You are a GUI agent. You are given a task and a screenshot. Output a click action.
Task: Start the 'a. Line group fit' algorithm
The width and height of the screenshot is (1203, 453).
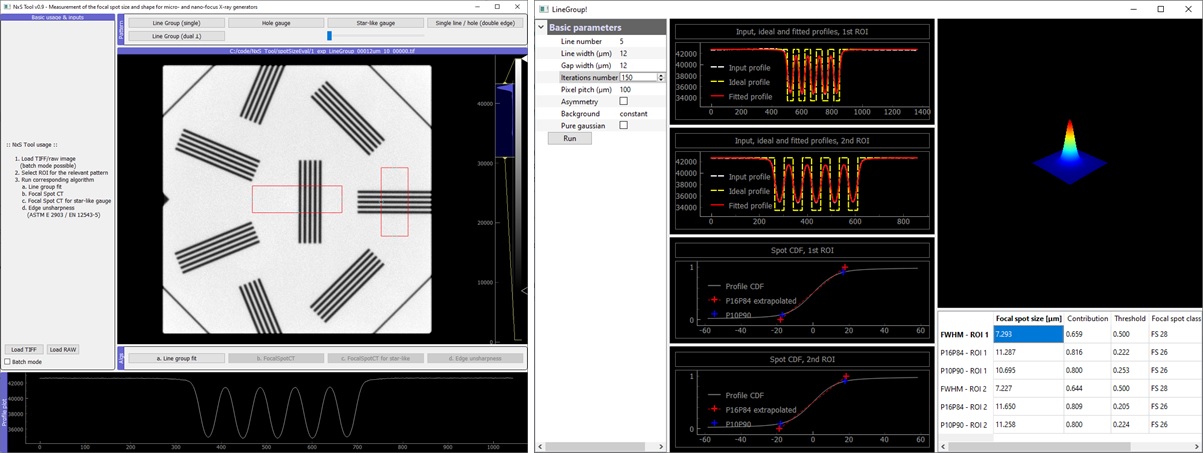tap(175, 357)
